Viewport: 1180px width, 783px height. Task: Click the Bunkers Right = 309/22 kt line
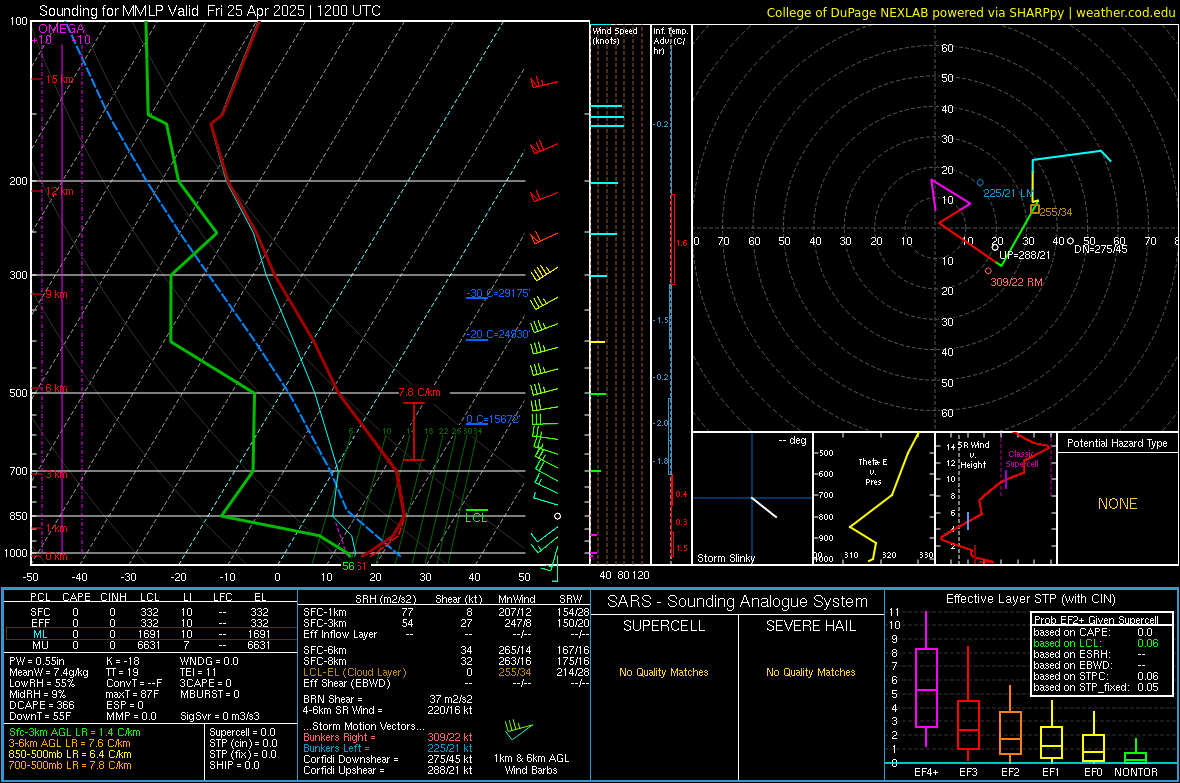click(388, 737)
